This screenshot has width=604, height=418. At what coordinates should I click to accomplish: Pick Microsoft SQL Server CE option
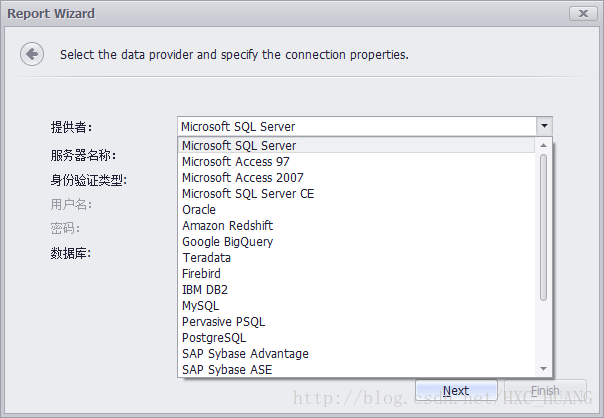click(356, 194)
